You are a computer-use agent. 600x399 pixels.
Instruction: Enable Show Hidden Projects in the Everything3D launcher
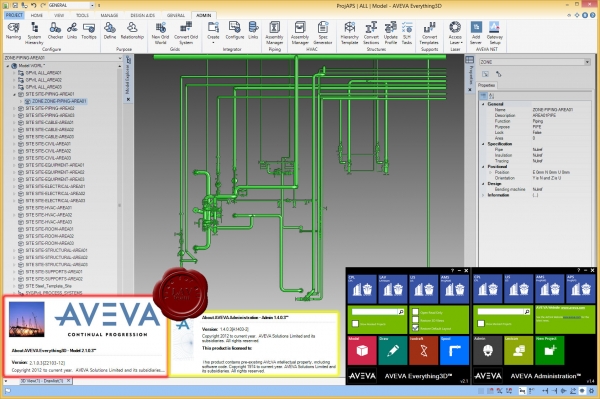355,324
